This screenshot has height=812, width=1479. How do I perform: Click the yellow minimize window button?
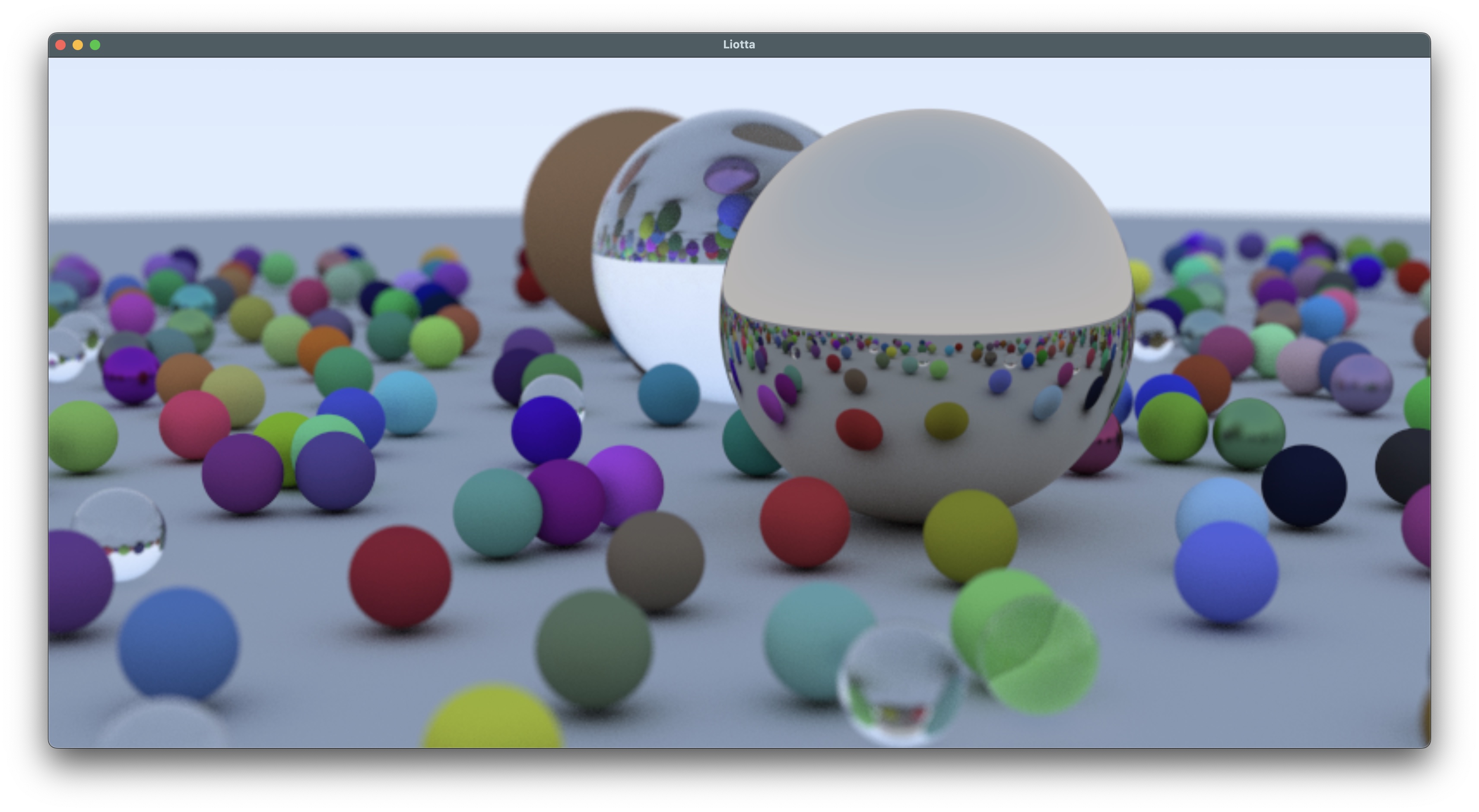pyautogui.click(x=77, y=45)
